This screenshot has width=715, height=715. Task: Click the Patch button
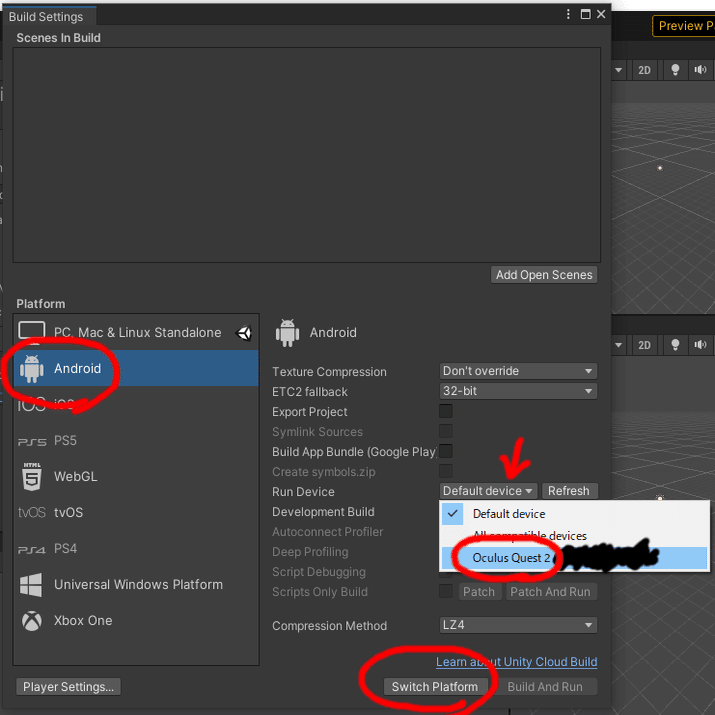point(479,592)
